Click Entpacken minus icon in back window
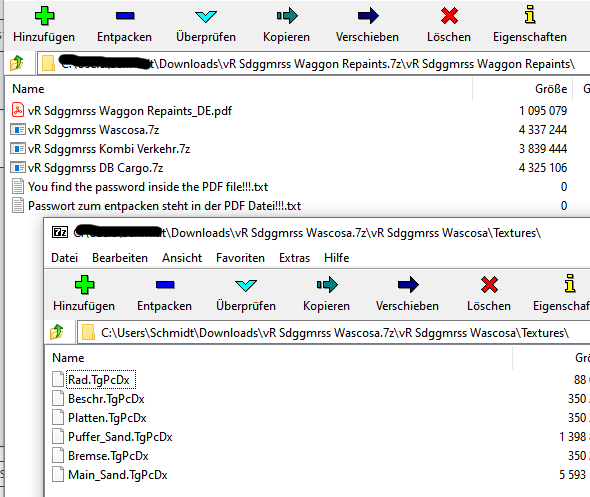This screenshot has width=590, height=497. click(x=125, y=15)
